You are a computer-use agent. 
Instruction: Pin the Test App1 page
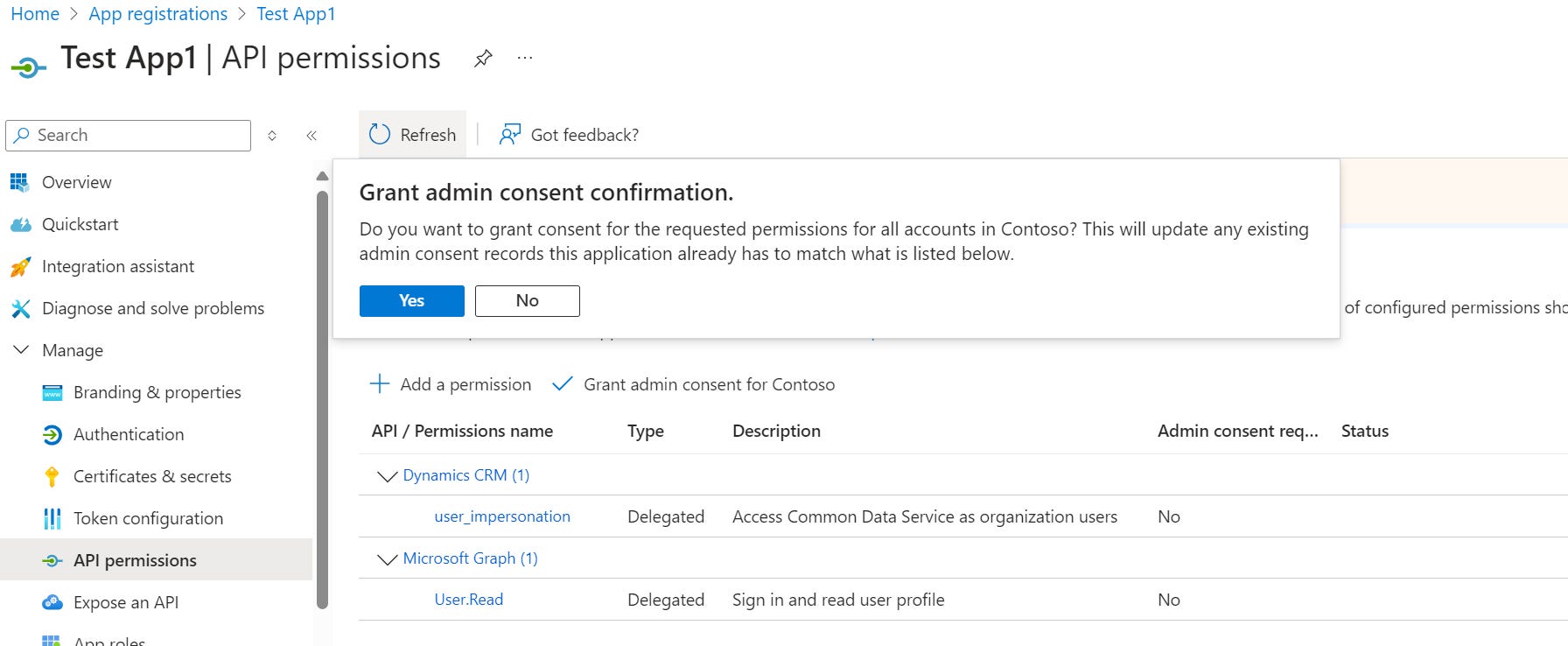pyautogui.click(x=483, y=59)
